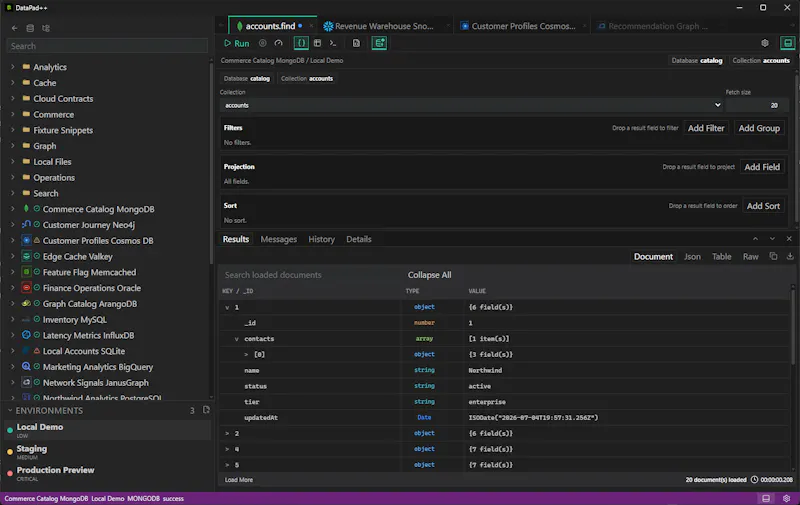Expand the Fixture Snippets folder
The image size is (800, 505).
point(13,130)
